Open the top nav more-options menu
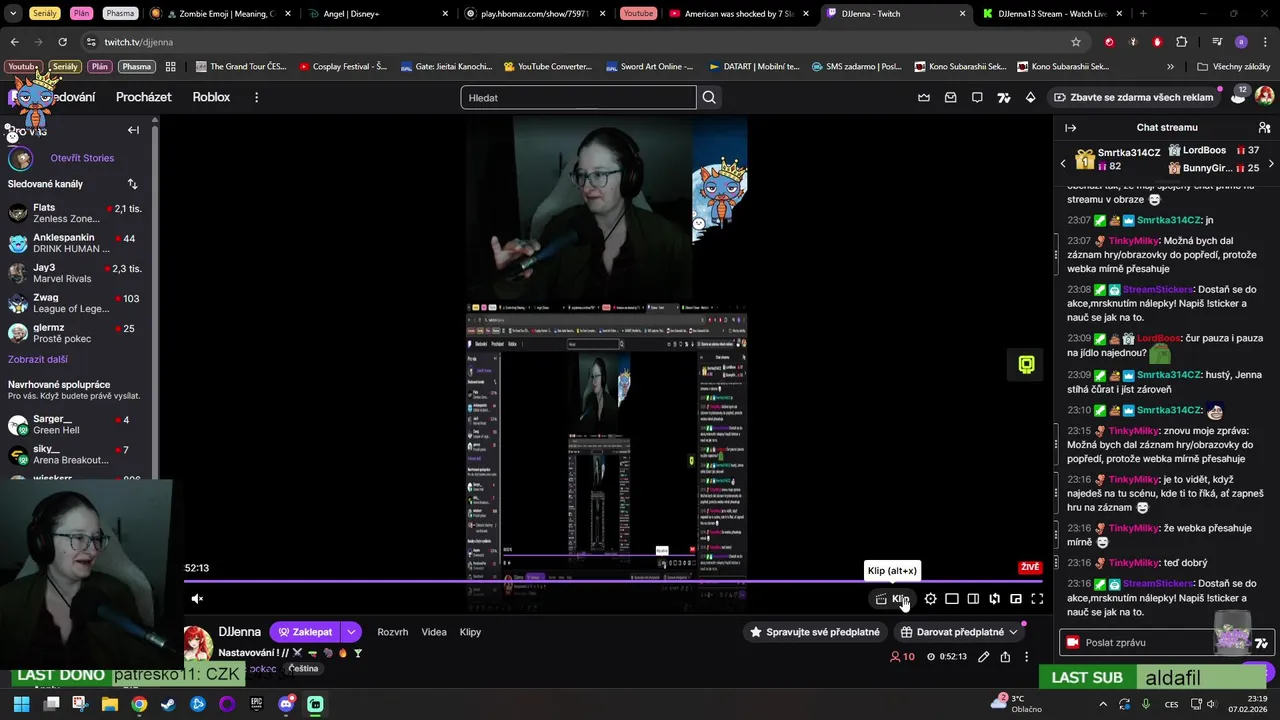The image size is (1280, 720). [256, 97]
